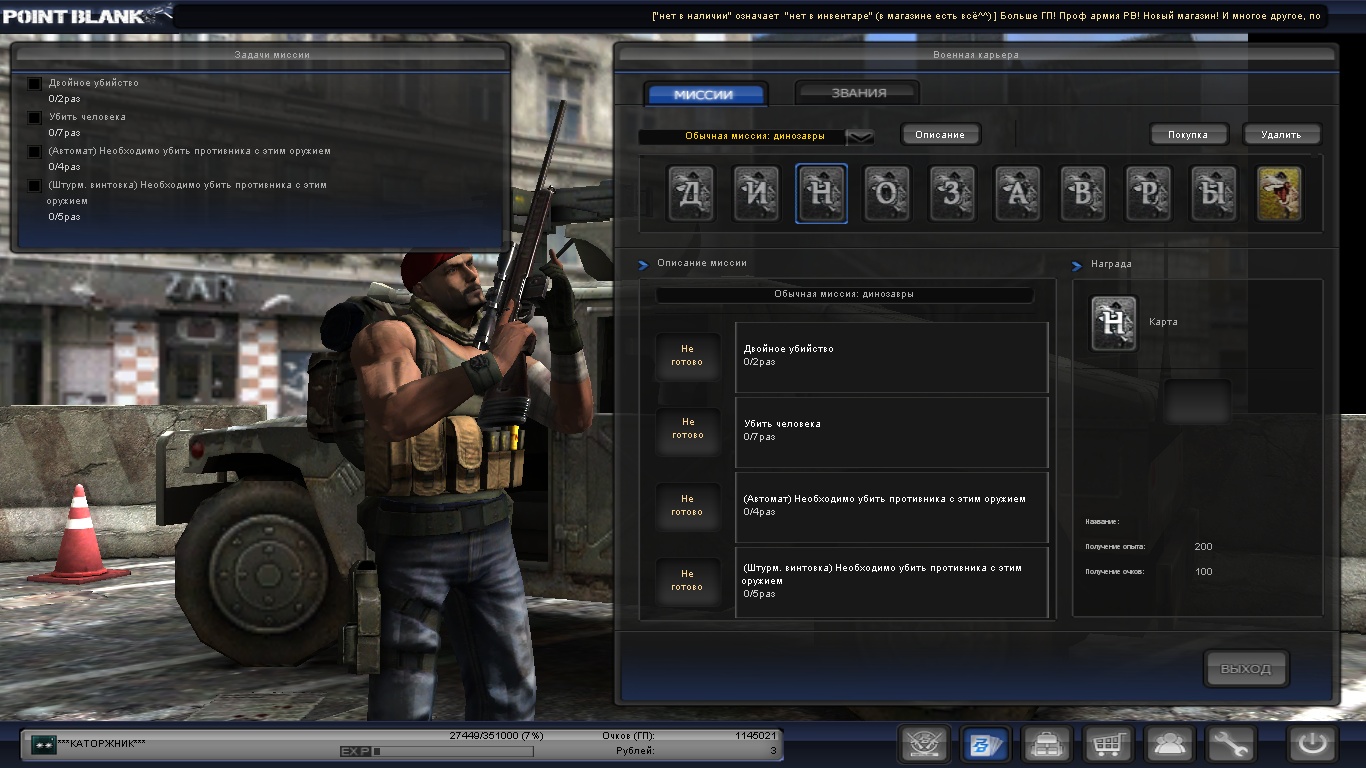Click the (Автомат) mission description row
Viewport: 1366px width, 768px height.
click(x=892, y=507)
